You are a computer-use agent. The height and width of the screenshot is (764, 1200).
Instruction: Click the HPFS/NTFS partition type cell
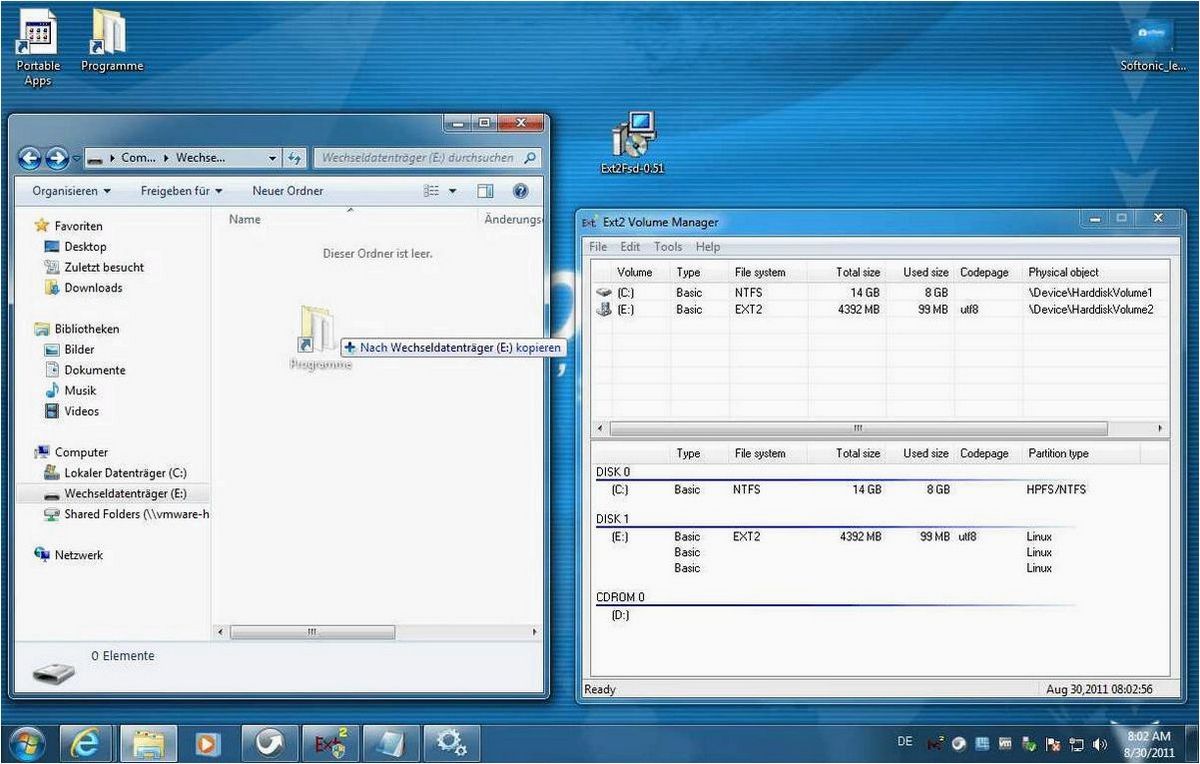point(1055,490)
